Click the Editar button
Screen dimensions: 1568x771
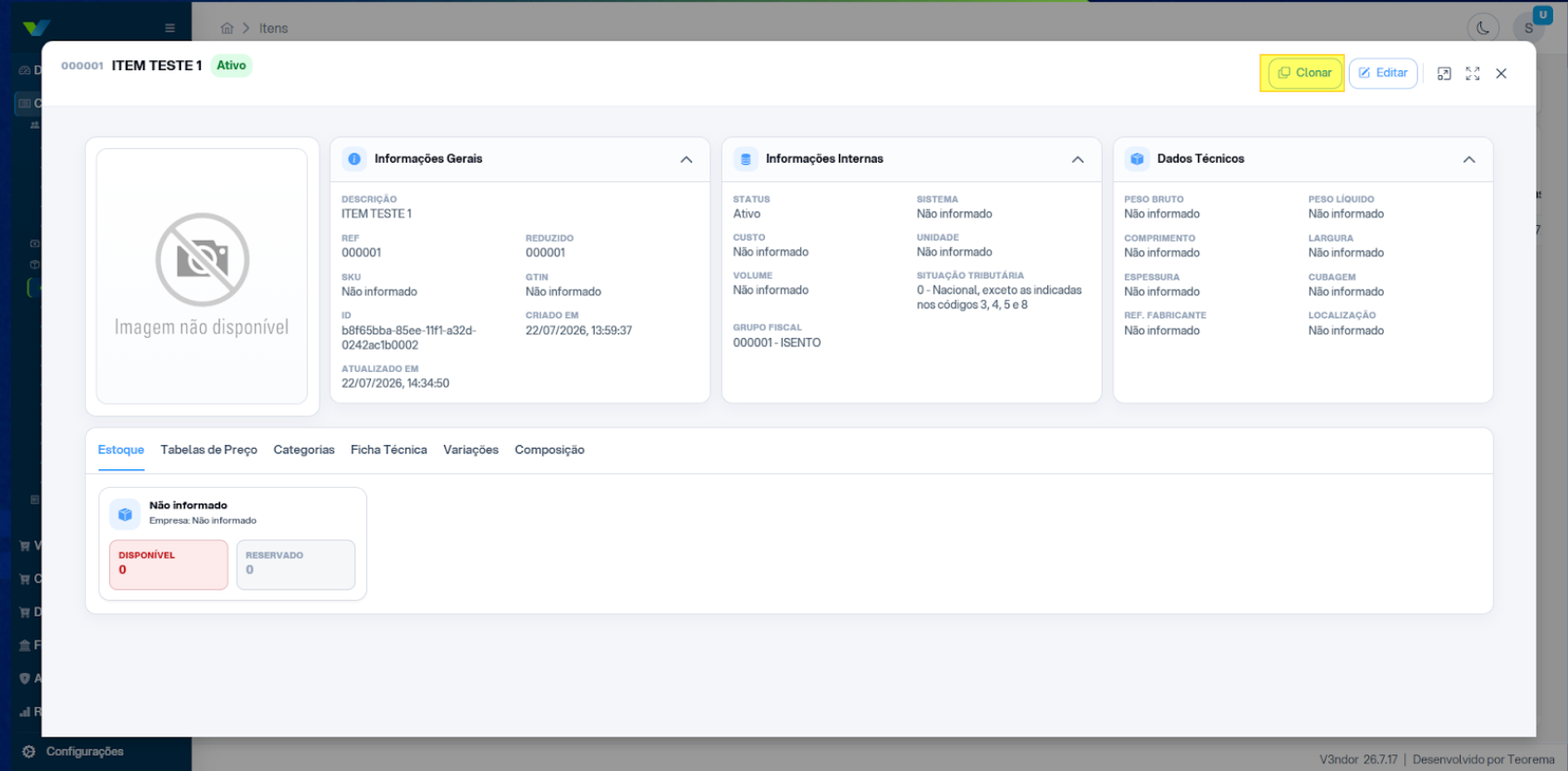[x=1383, y=73]
